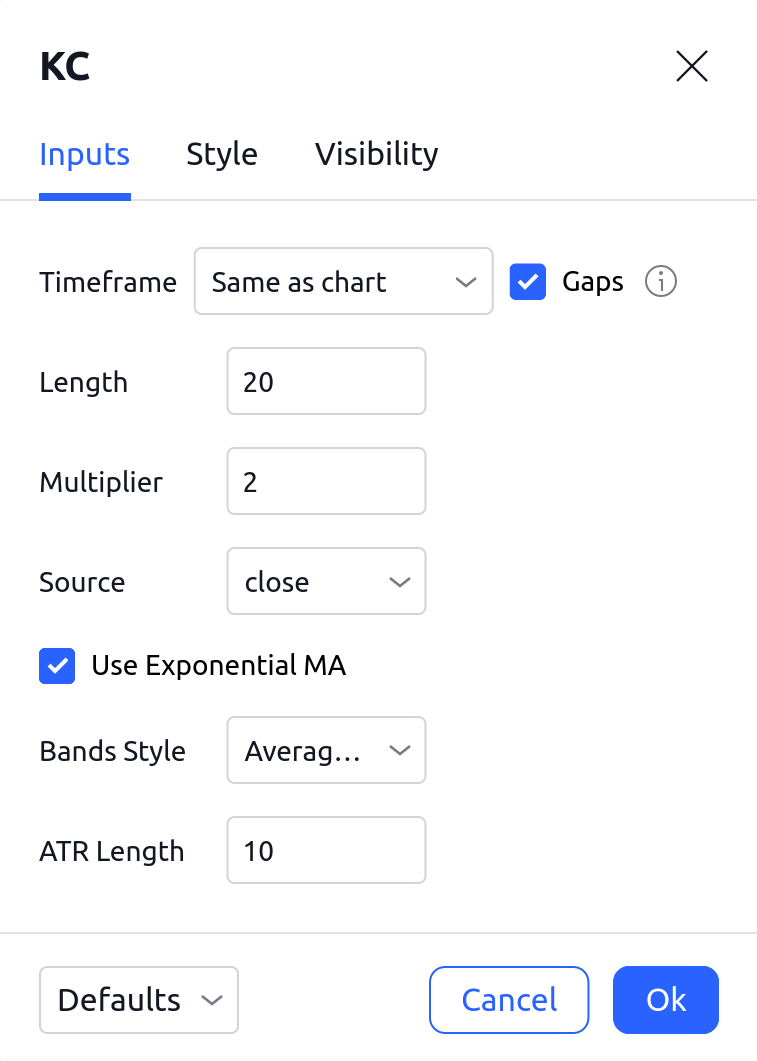Click the chevron arrow in Timeframe dropdown

tap(465, 282)
